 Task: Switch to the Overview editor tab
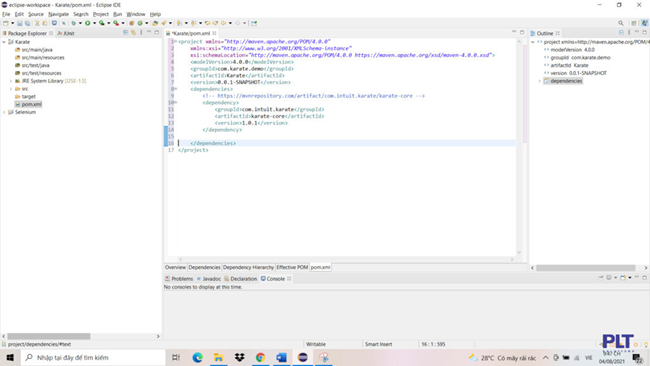point(175,267)
